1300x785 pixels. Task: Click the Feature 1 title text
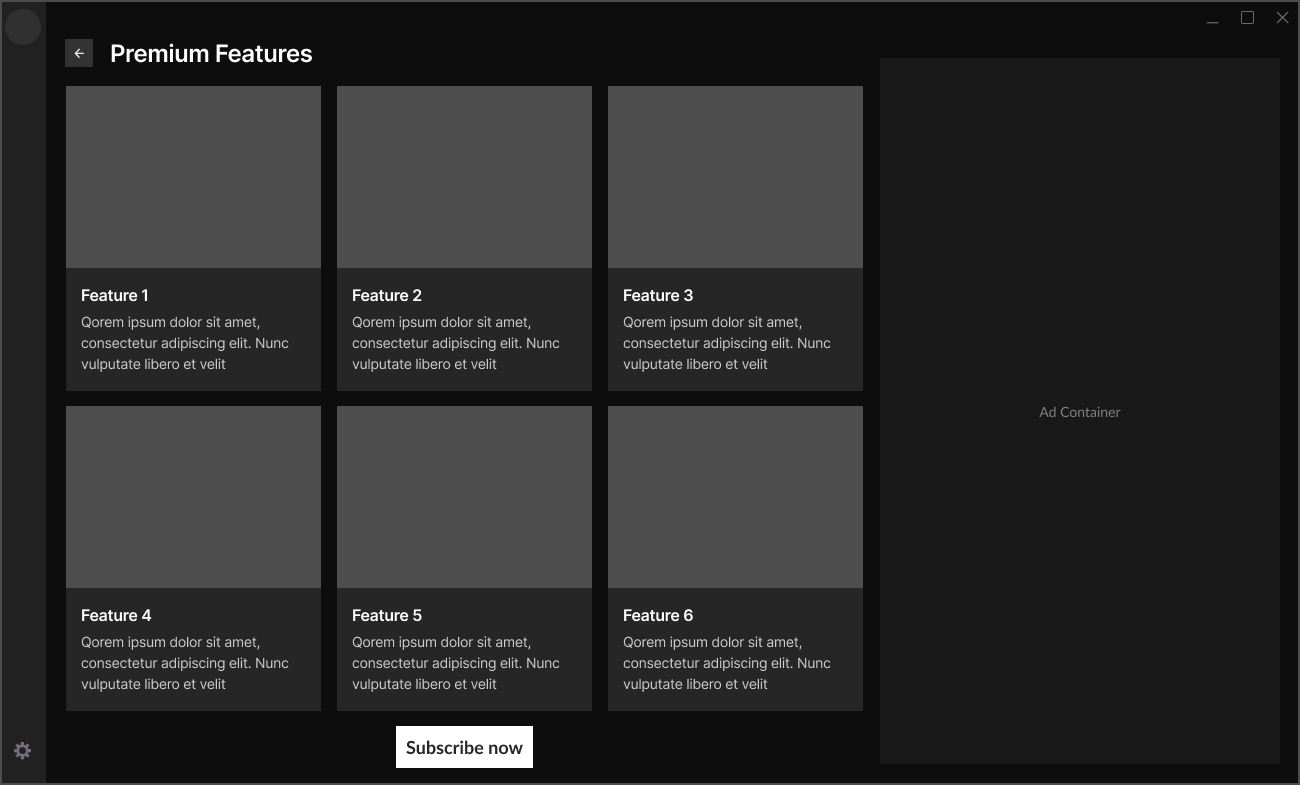pyautogui.click(x=115, y=296)
